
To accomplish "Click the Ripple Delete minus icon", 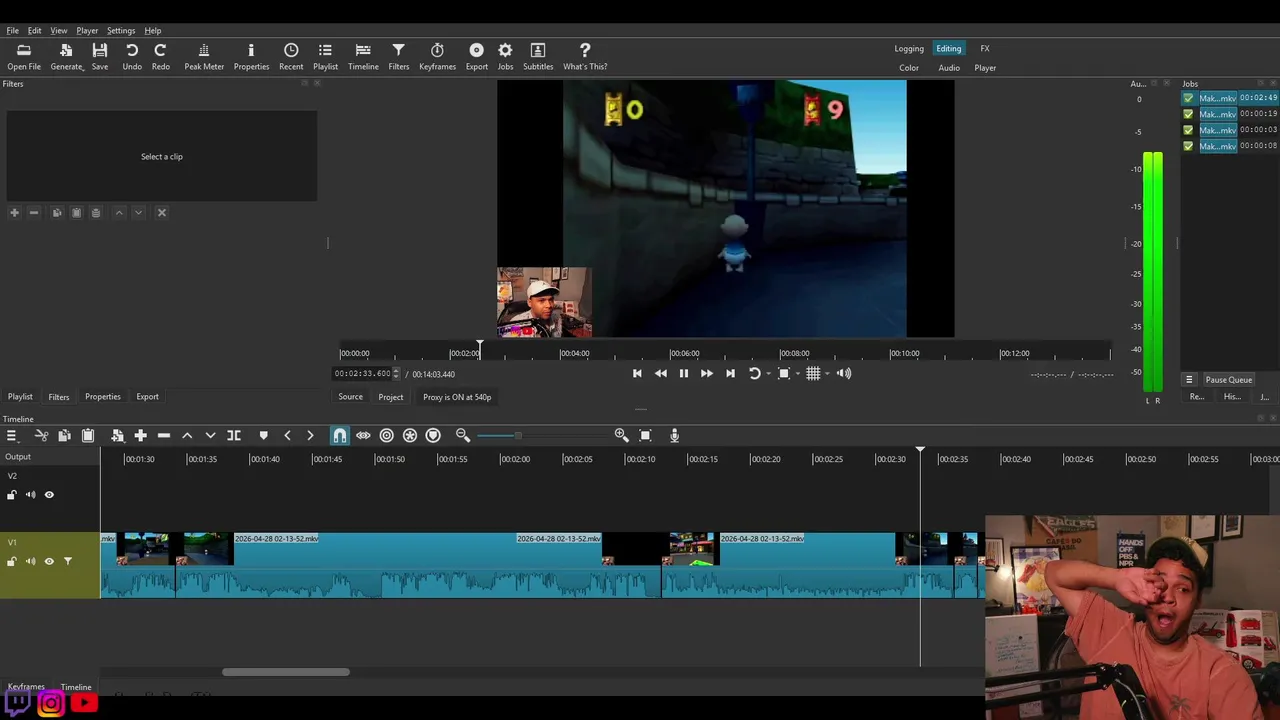I will (164, 435).
